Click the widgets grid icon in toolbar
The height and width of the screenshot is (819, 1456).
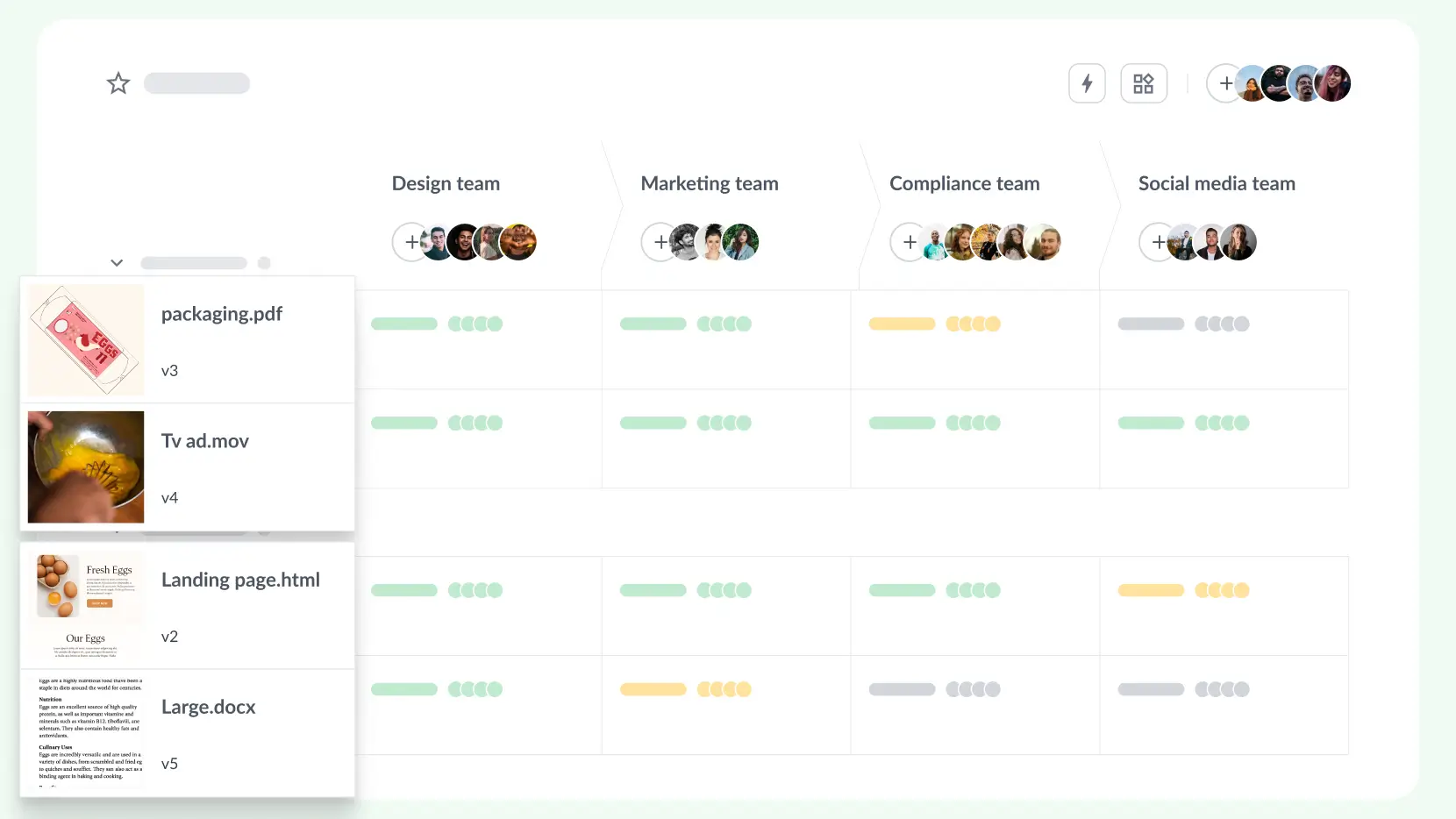tap(1144, 83)
